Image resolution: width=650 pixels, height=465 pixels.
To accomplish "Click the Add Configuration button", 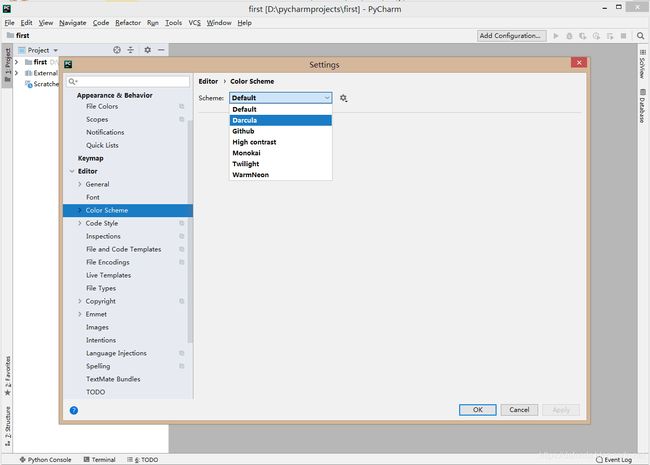I will [511, 36].
